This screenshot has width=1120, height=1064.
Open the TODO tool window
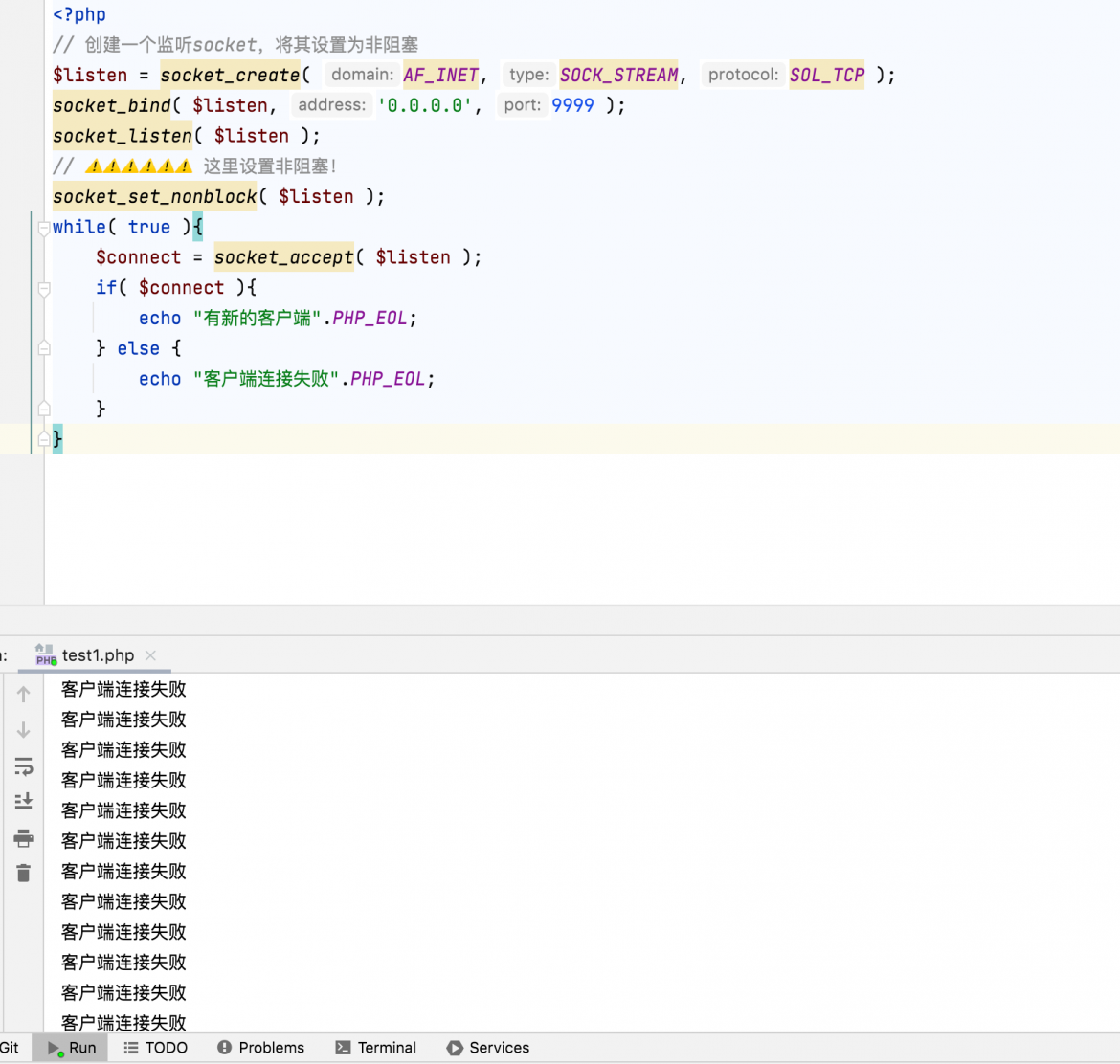pyautogui.click(x=156, y=1048)
